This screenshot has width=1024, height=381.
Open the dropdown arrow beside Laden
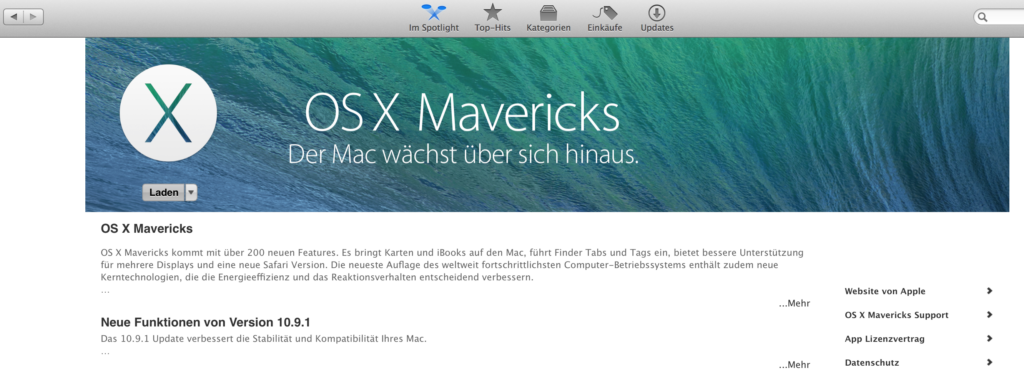click(191, 192)
